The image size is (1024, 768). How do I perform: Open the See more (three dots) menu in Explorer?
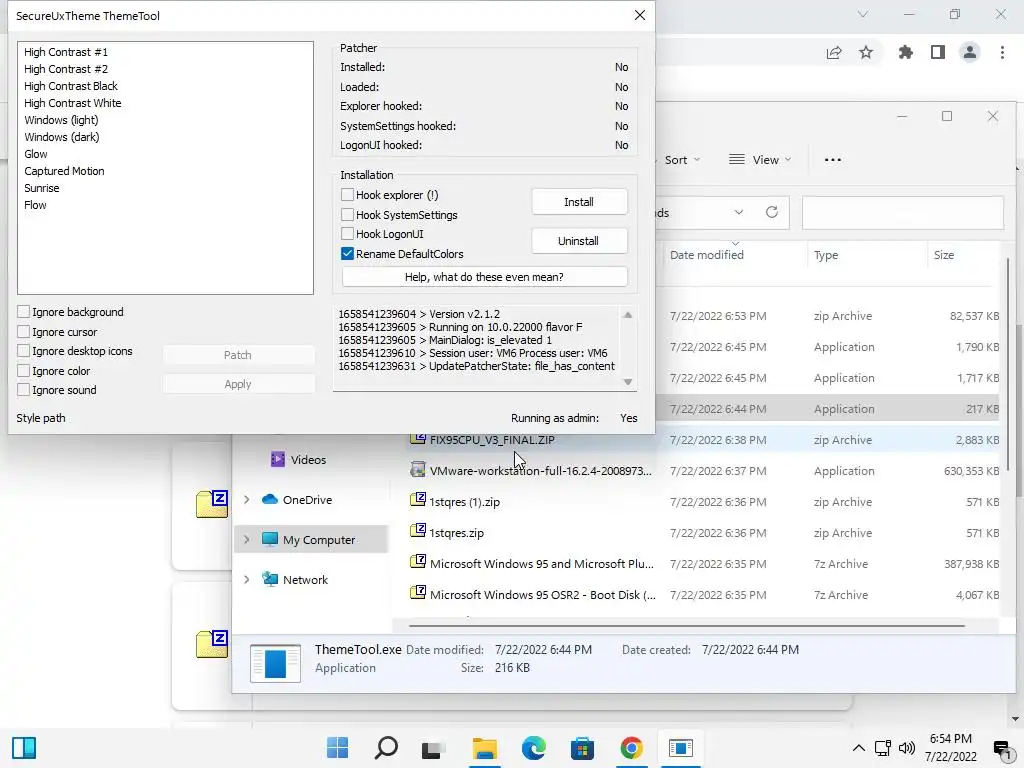(x=833, y=160)
